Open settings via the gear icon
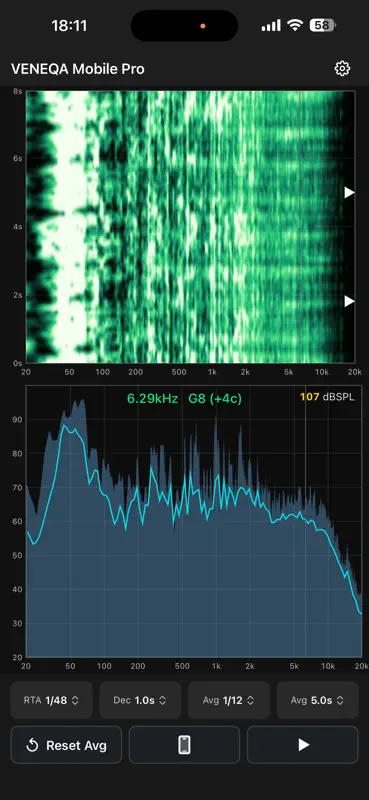Screen dimensions: 369x800 pyautogui.click(x=342, y=68)
